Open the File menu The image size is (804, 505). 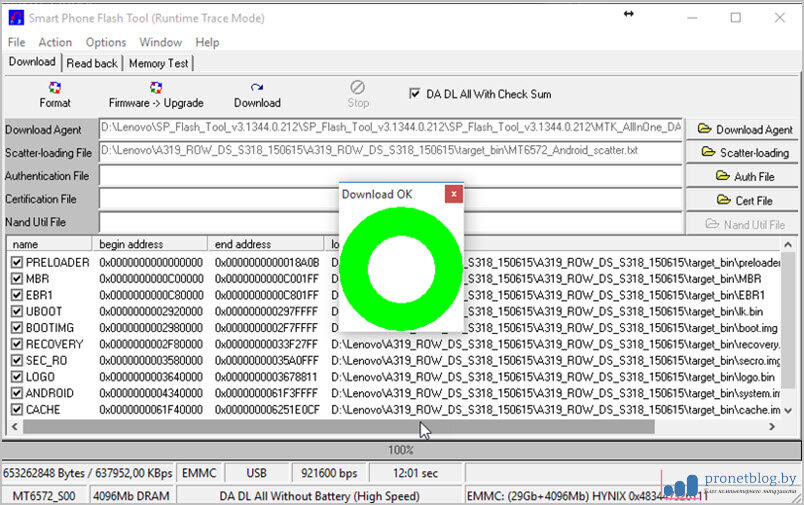[16, 42]
